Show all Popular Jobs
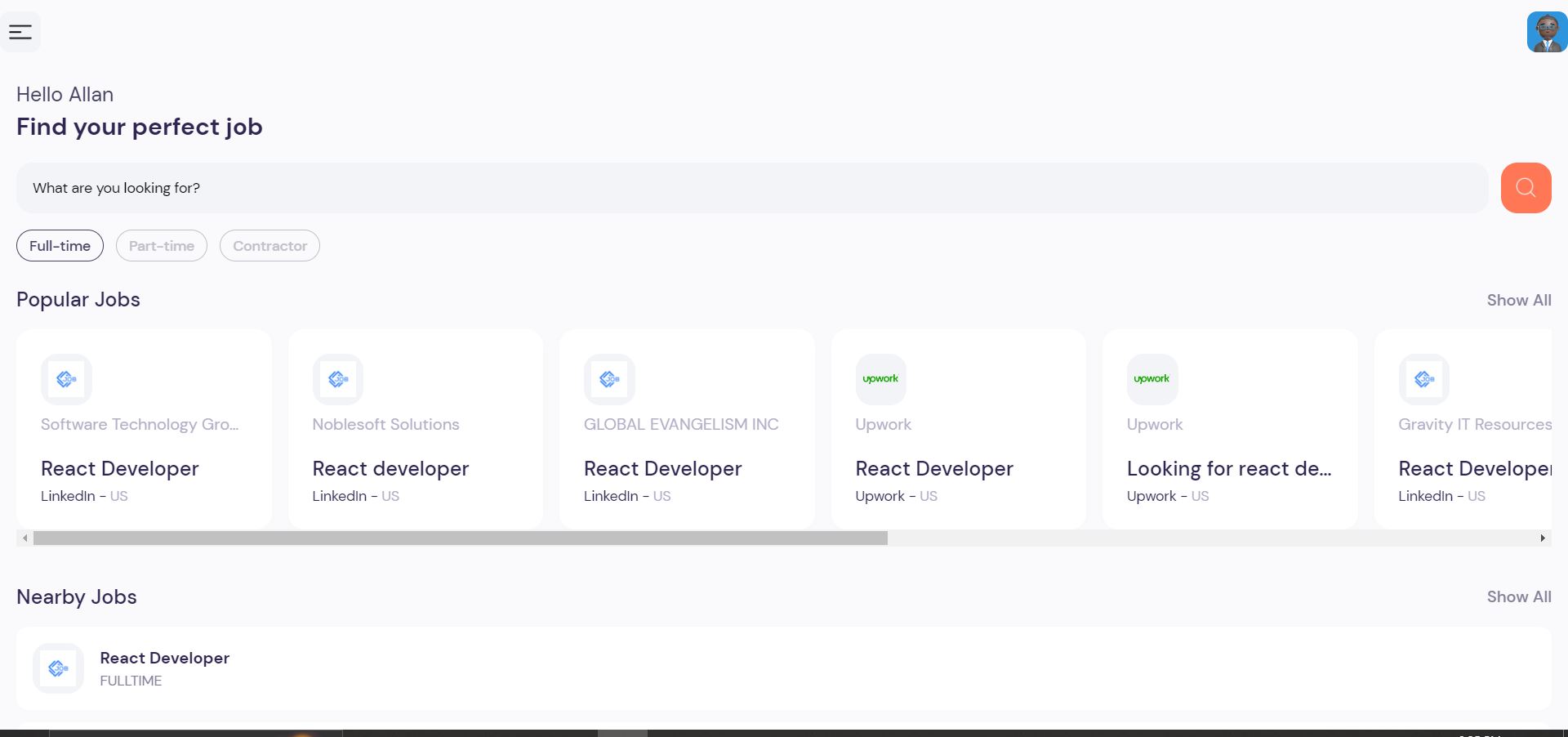Viewport: 1568px width, 737px height. point(1518,300)
